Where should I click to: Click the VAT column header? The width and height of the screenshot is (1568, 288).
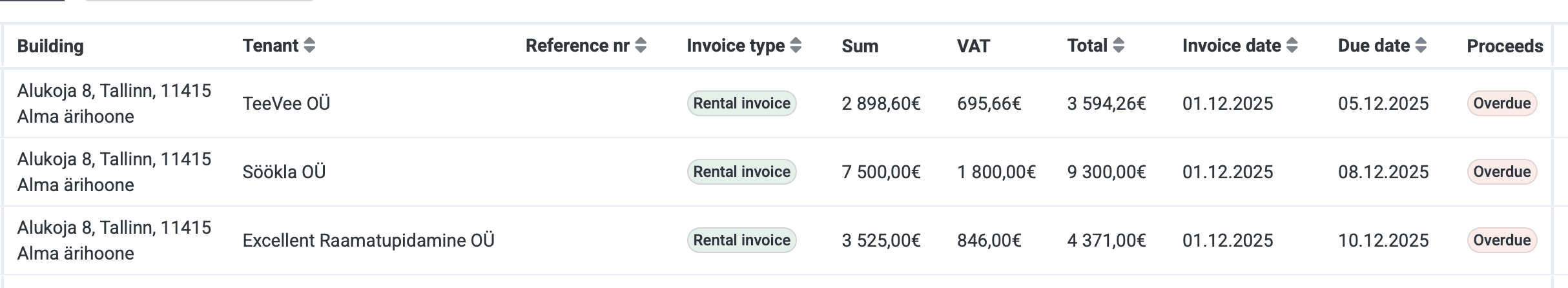tap(973, 46)
